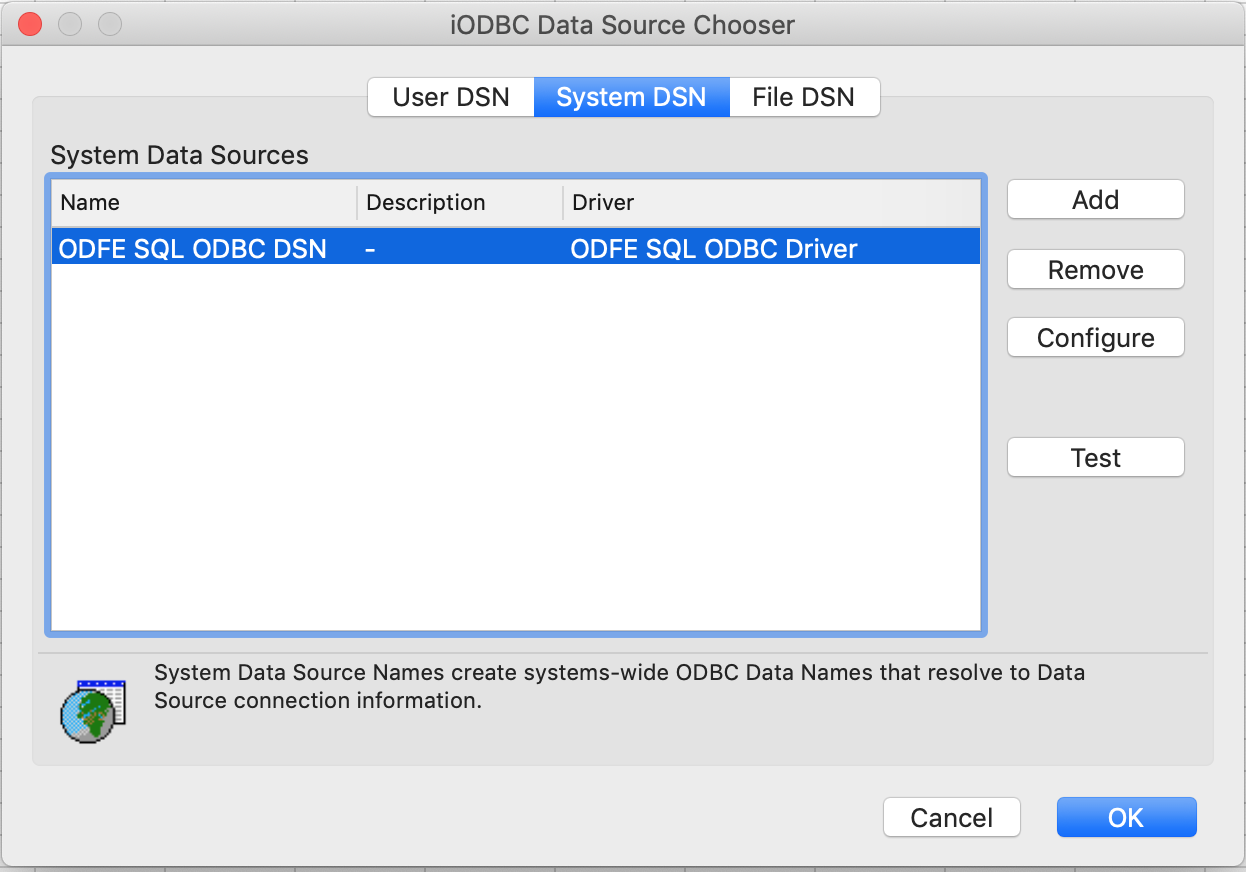
Task: Close the window with red button
Action: point(30,24)
